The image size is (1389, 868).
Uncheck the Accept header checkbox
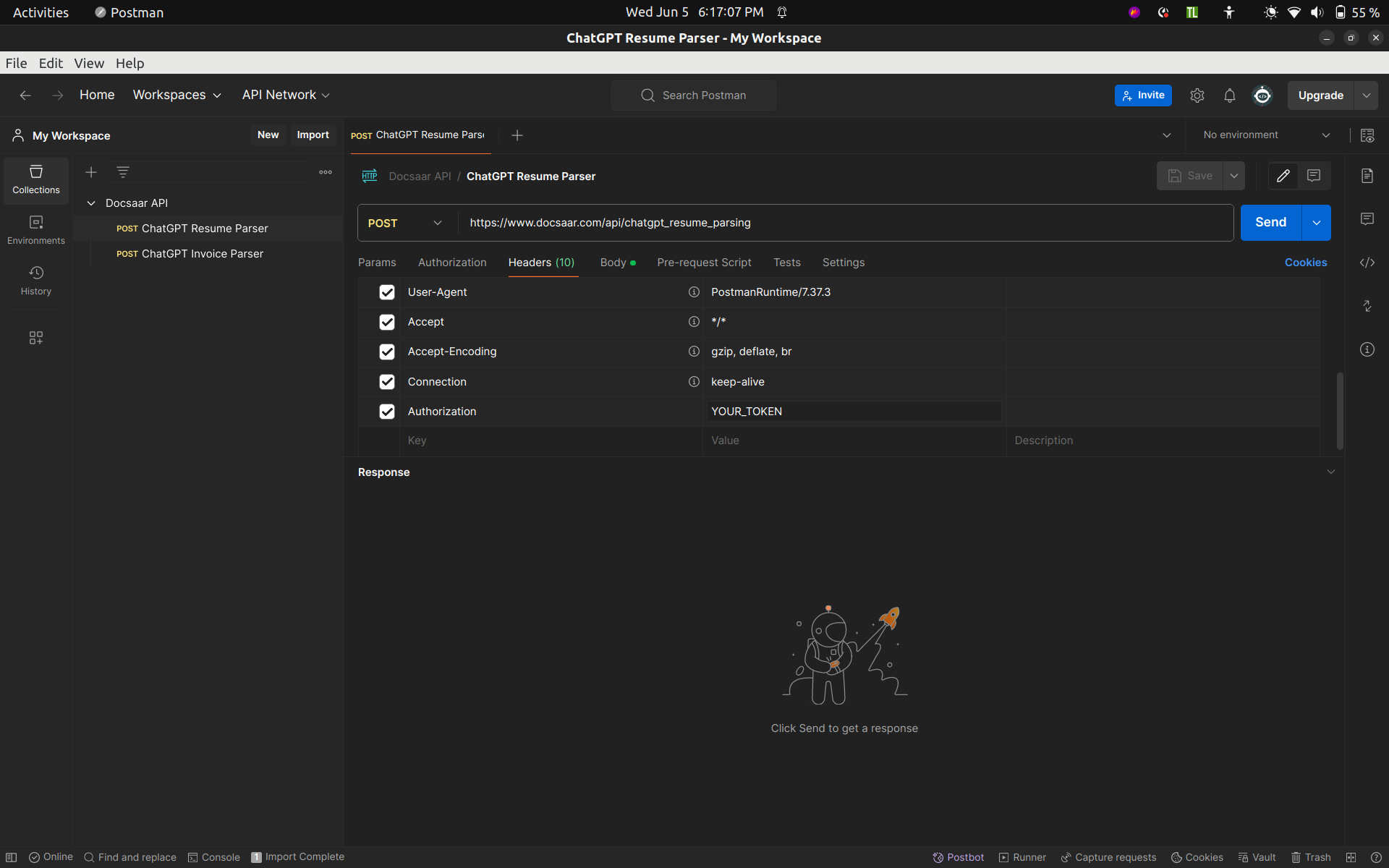coord(387,322)
